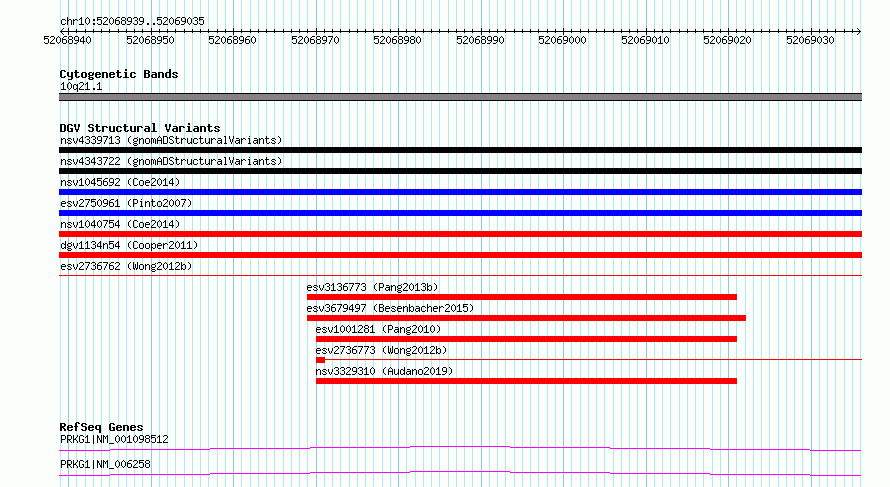Click the gray 10q21.1 cytogenetic band bar
This screenshot has height=487, width=890.
pyautogui.click(x=460, y=97)
